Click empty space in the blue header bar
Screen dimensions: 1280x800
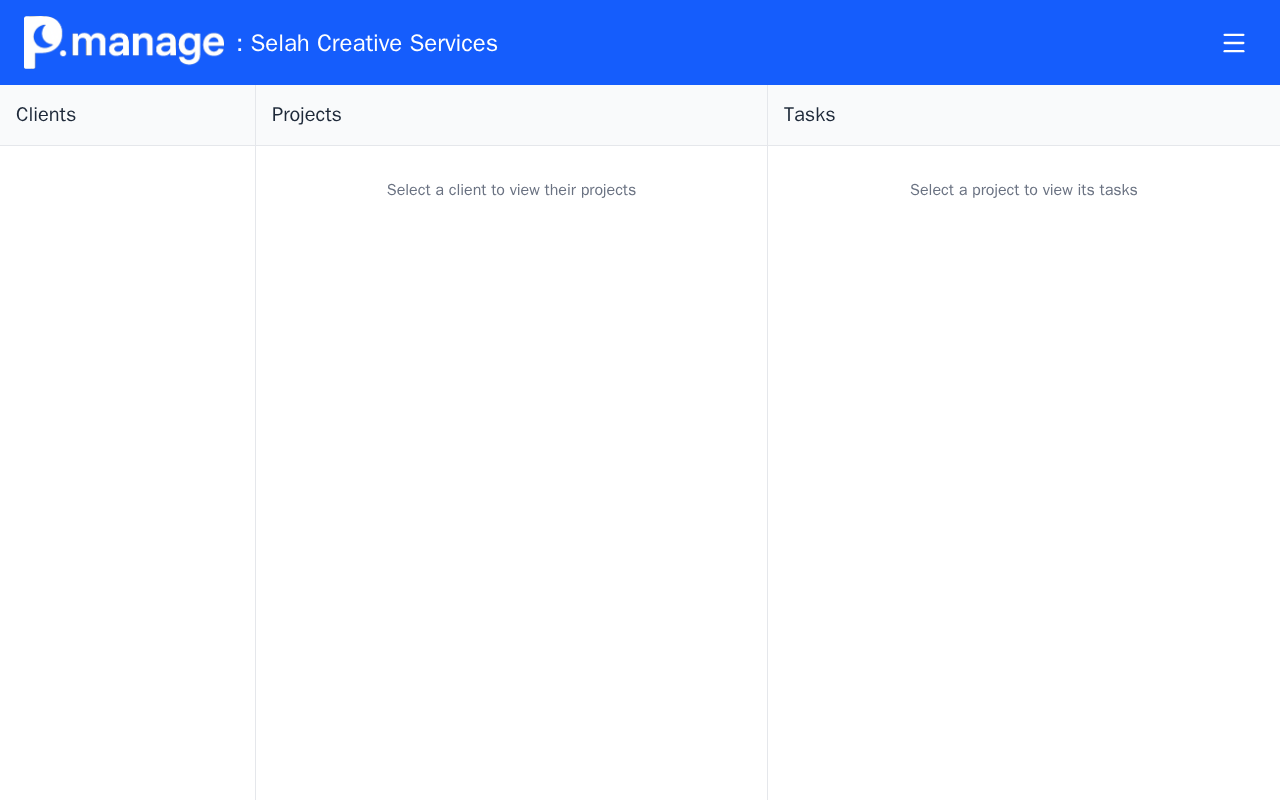[x=850, y=43]
